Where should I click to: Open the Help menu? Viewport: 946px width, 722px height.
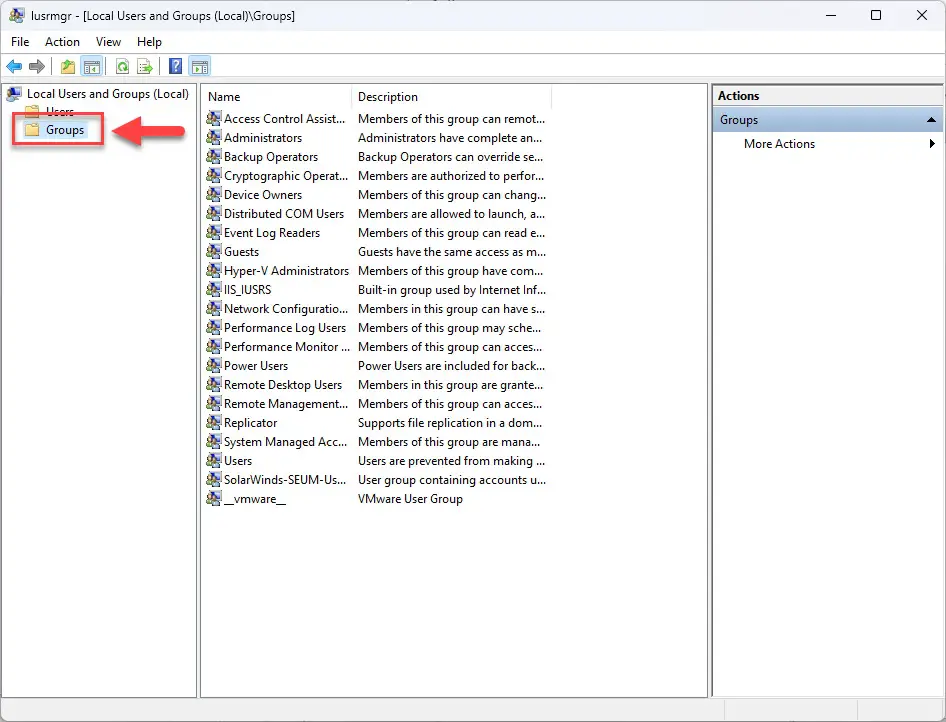(x=149, y=42)
